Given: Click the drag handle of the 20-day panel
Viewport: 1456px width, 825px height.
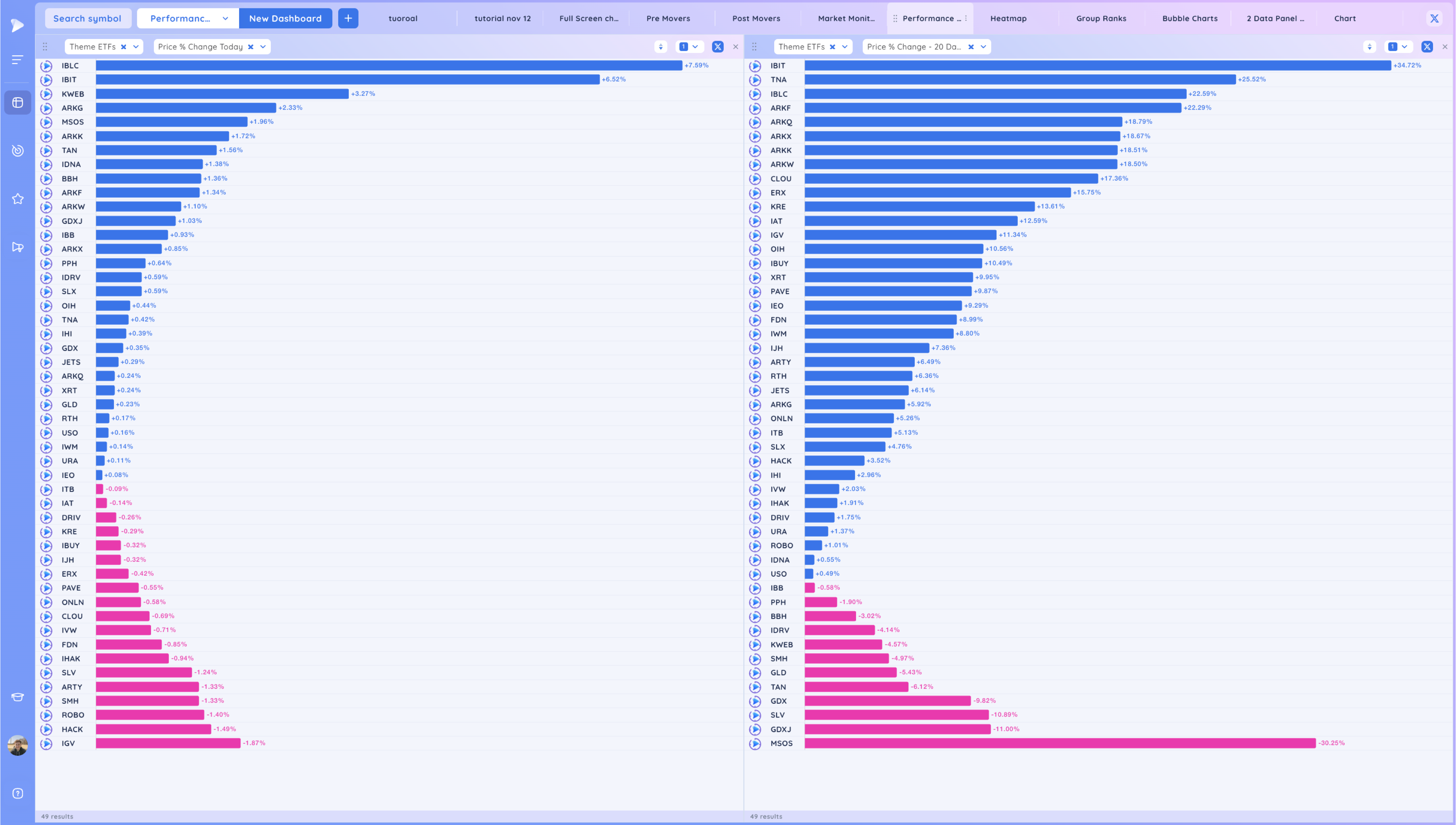Looking at the screenshot, I should coord(754,47).
